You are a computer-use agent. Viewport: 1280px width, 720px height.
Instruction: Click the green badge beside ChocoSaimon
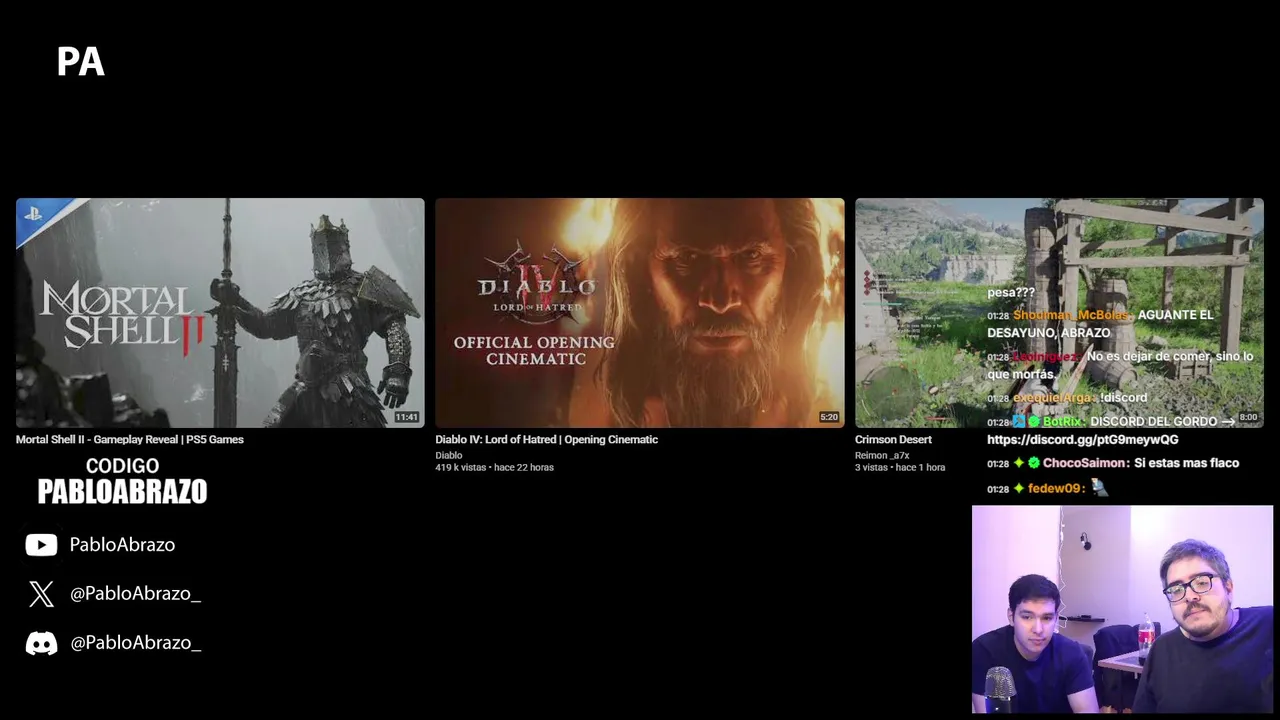tap(1034, 463)
